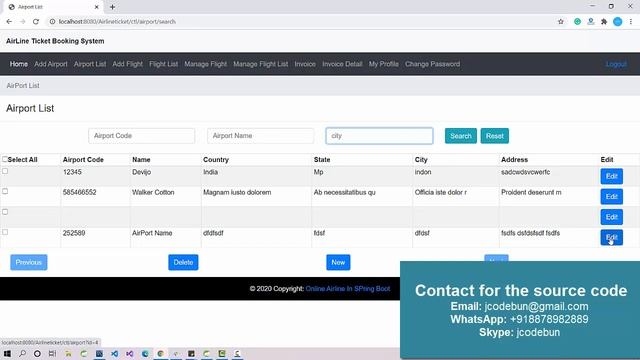Open Task View on the taskbar
The image size is (640, 360).
pyautogui.click(x=52, y=353)
